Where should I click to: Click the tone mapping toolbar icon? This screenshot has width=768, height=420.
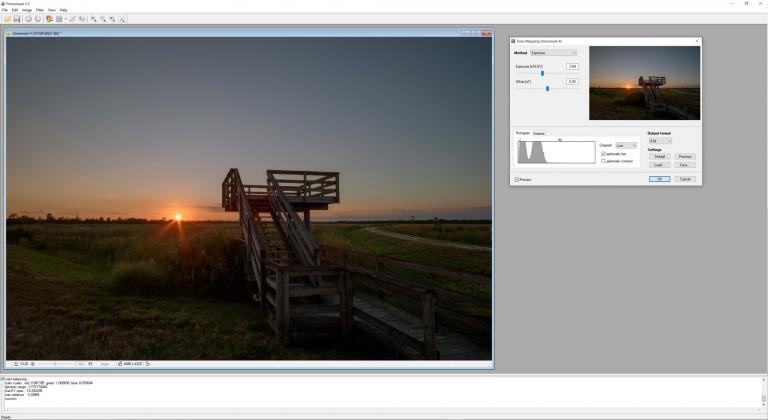(x=49, y=19)
